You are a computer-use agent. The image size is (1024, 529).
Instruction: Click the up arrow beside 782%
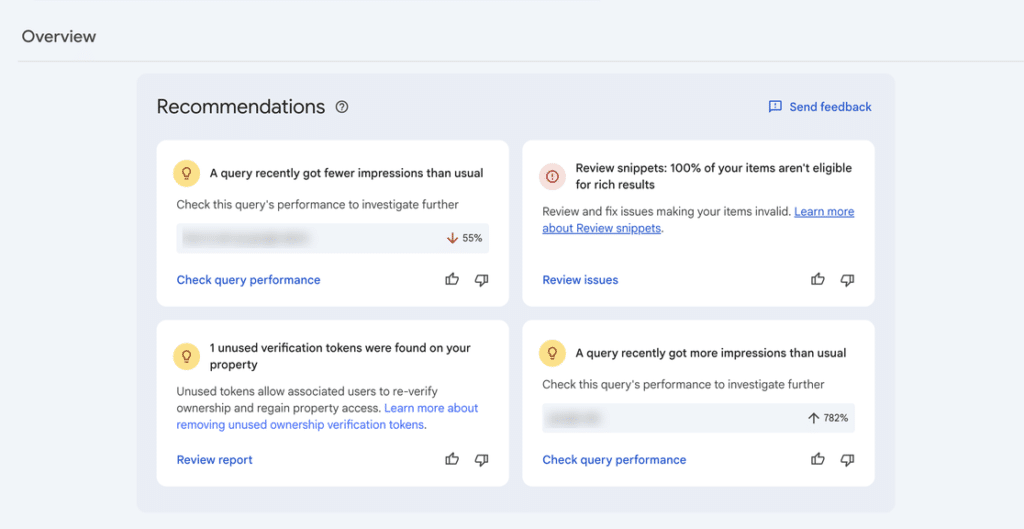click(x=813, y=418)
